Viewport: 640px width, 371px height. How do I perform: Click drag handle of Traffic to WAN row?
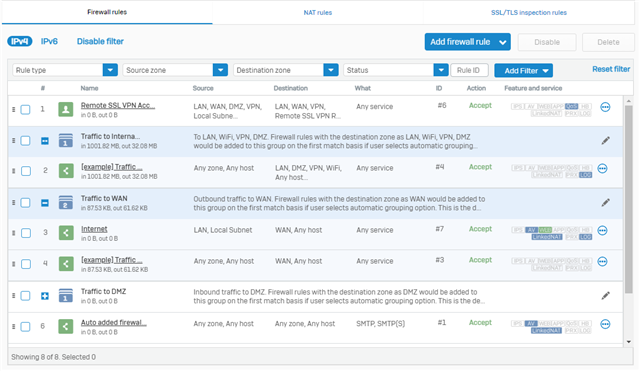(13, 202)
